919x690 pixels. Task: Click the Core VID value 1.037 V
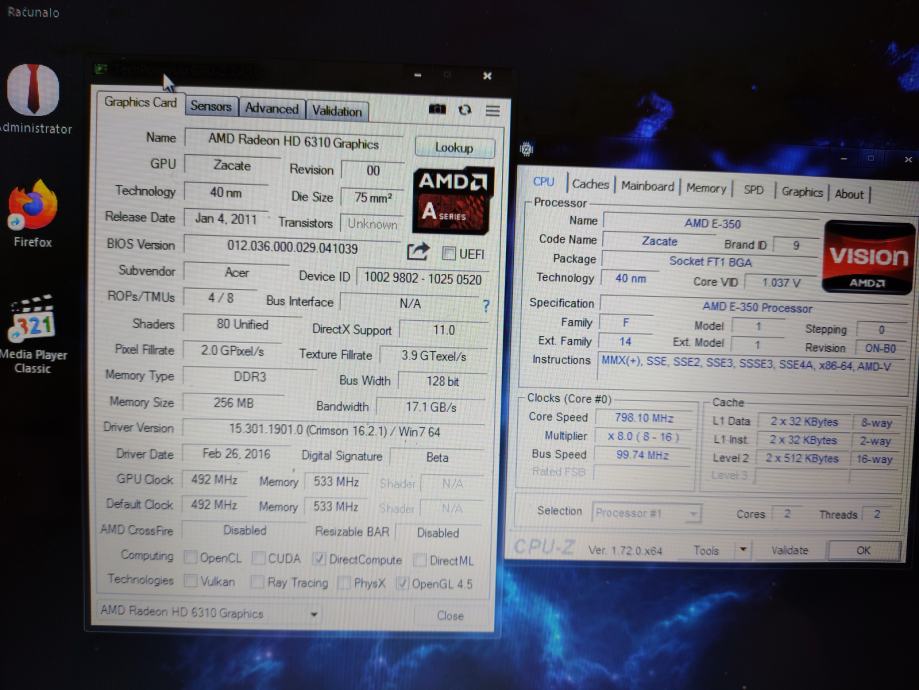point(781,283)
